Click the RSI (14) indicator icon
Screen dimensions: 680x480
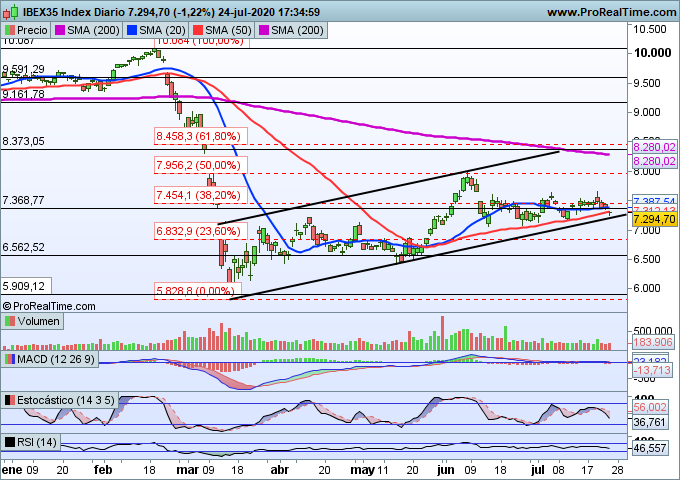pos(9,442)
